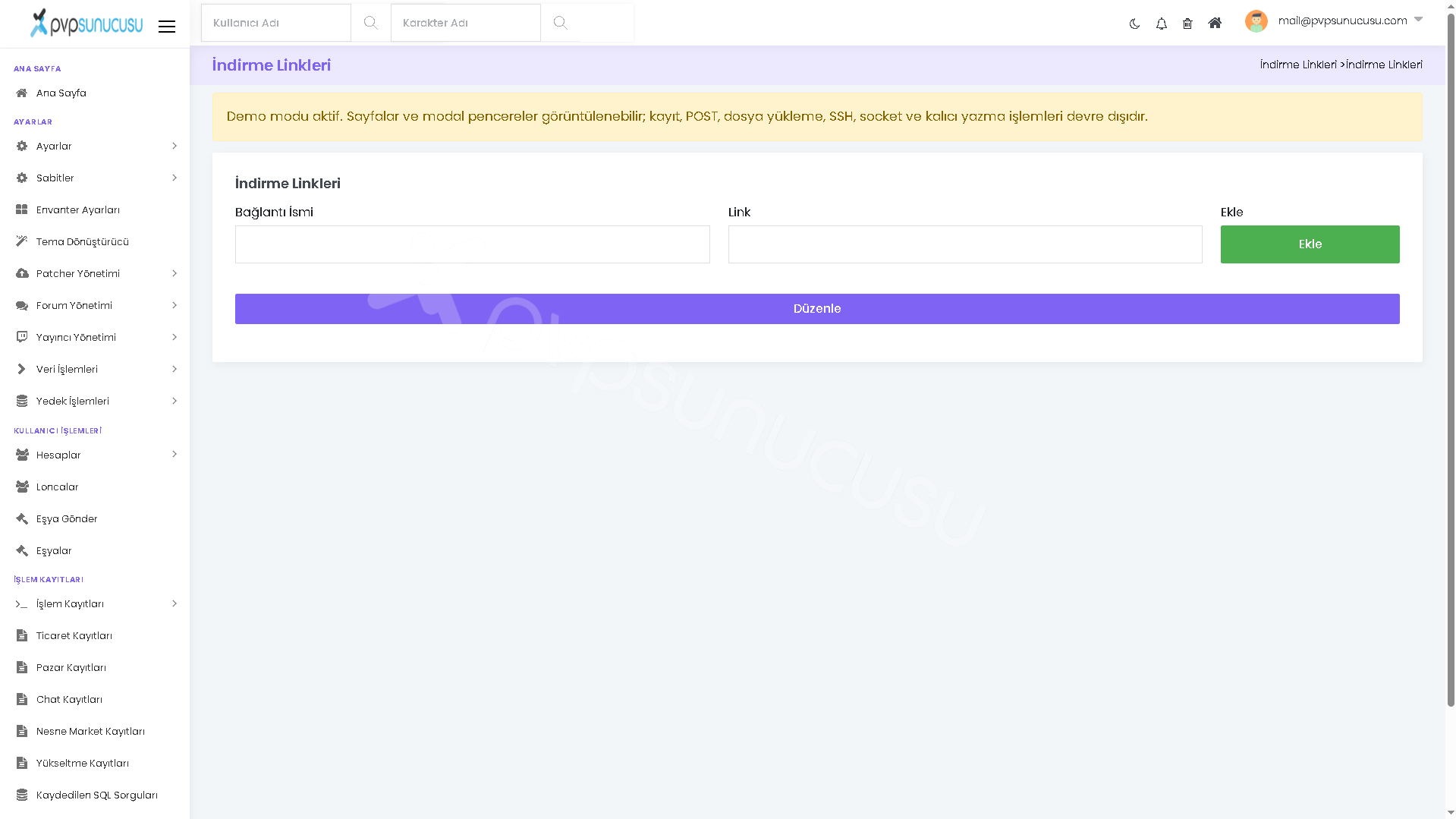Click İndirme Linkleri breadcrumb link
The image size is (1456, 819).
[x=1297, y=65]
